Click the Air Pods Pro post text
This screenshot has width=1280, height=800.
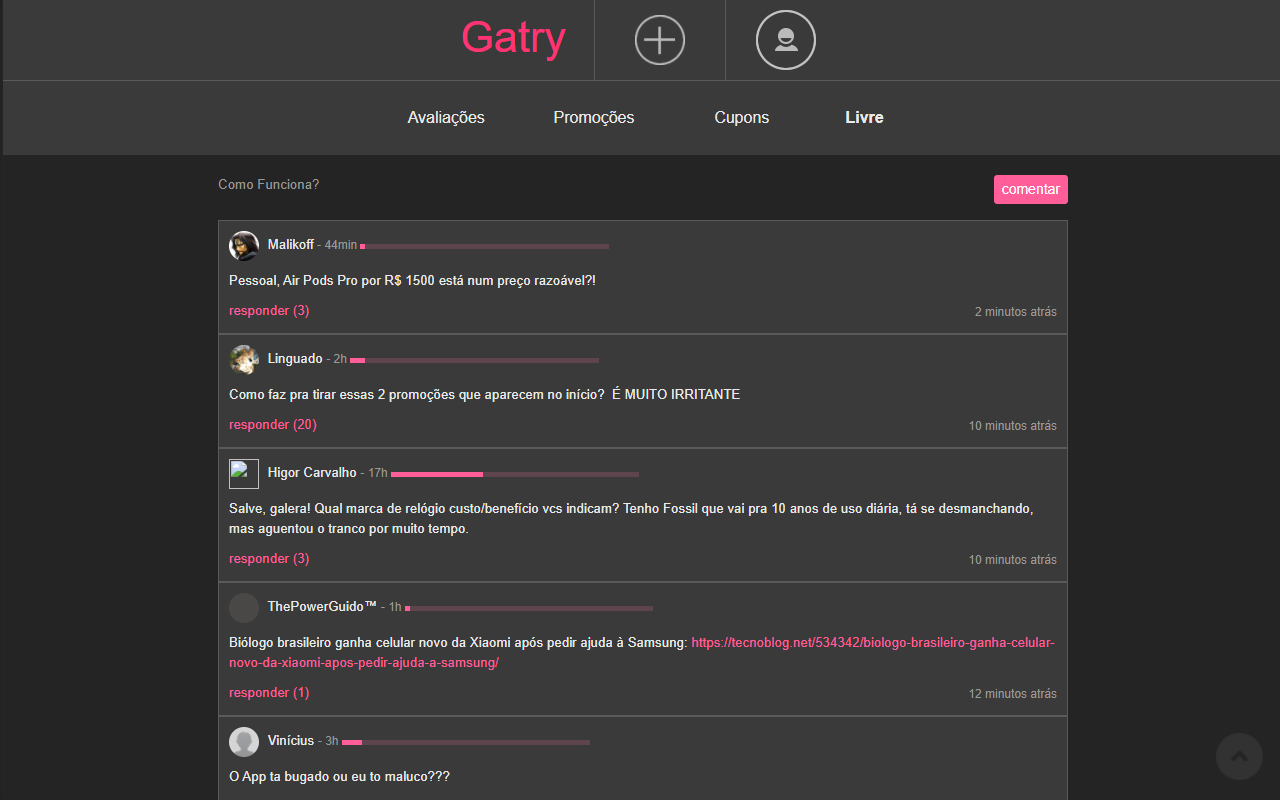[x=412, y=281]
